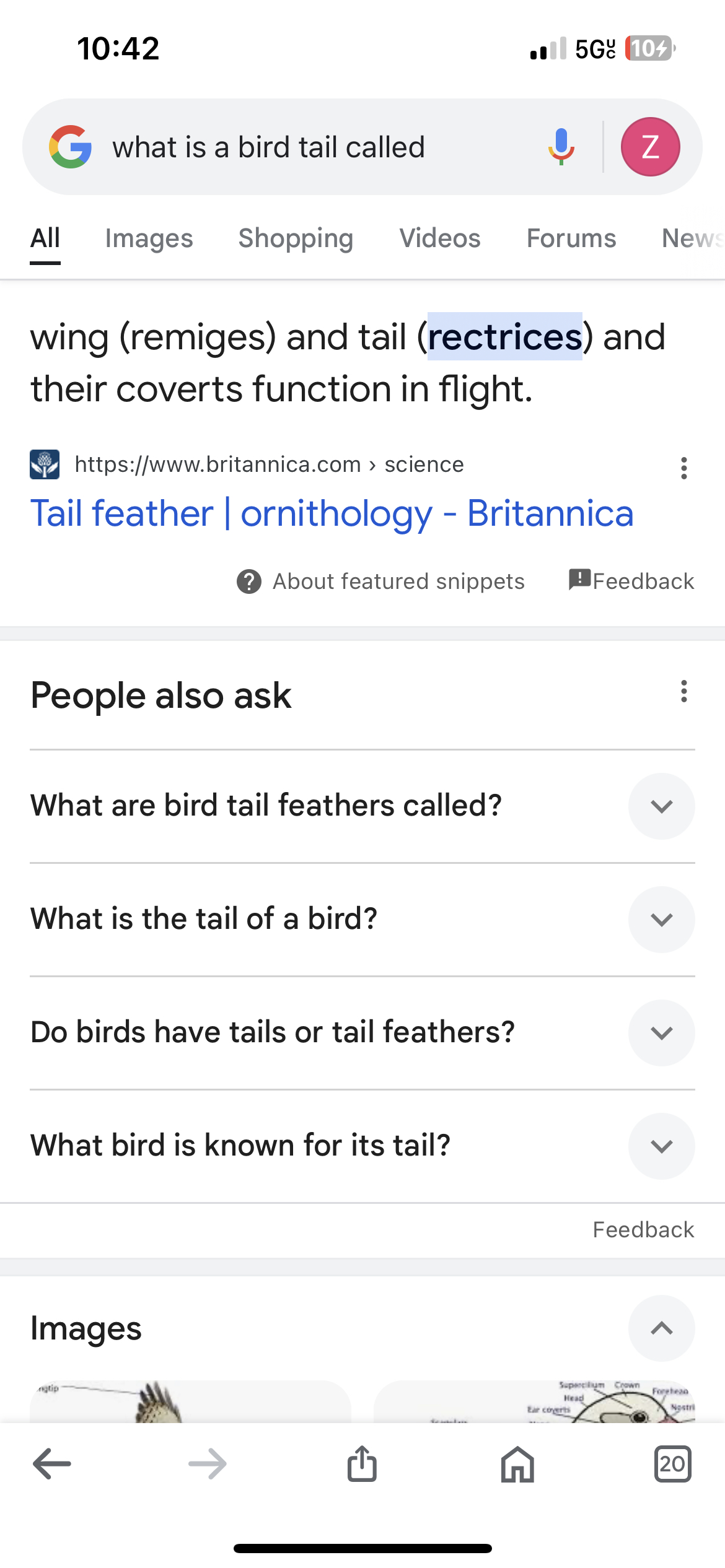
Task: Switch to the Images tab
Action: tap(149, 238)
